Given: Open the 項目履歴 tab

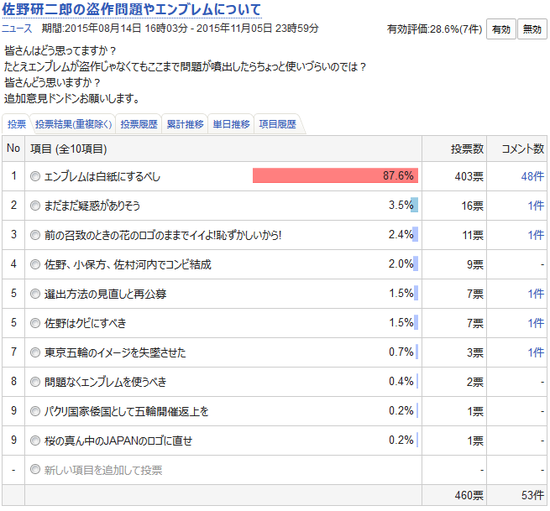Looking at the screenshot, I should tap(277, 124).
